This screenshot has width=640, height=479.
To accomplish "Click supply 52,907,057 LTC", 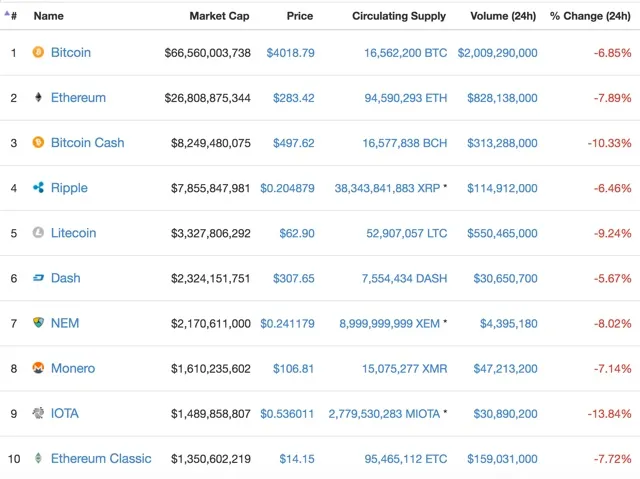I will (407, 233).
